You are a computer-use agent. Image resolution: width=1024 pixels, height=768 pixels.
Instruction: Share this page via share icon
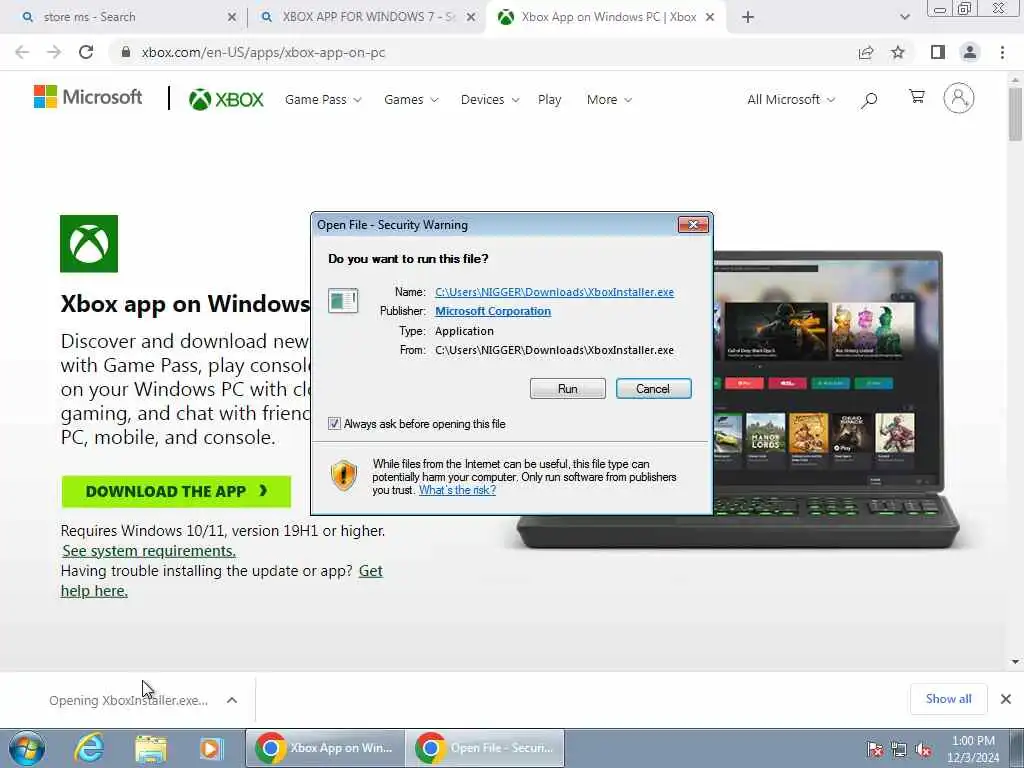866,52
